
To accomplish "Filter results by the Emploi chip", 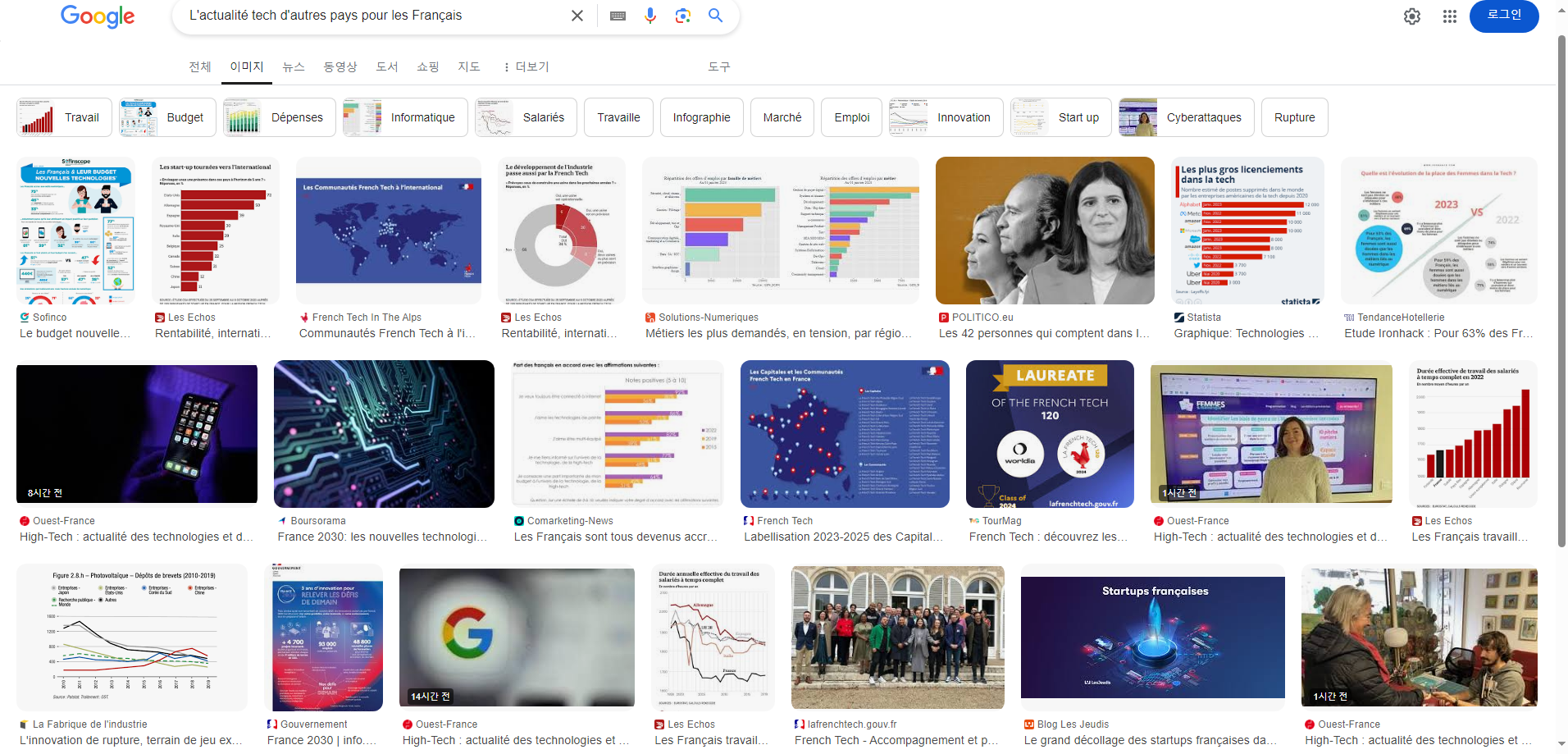I will (851, 117).
